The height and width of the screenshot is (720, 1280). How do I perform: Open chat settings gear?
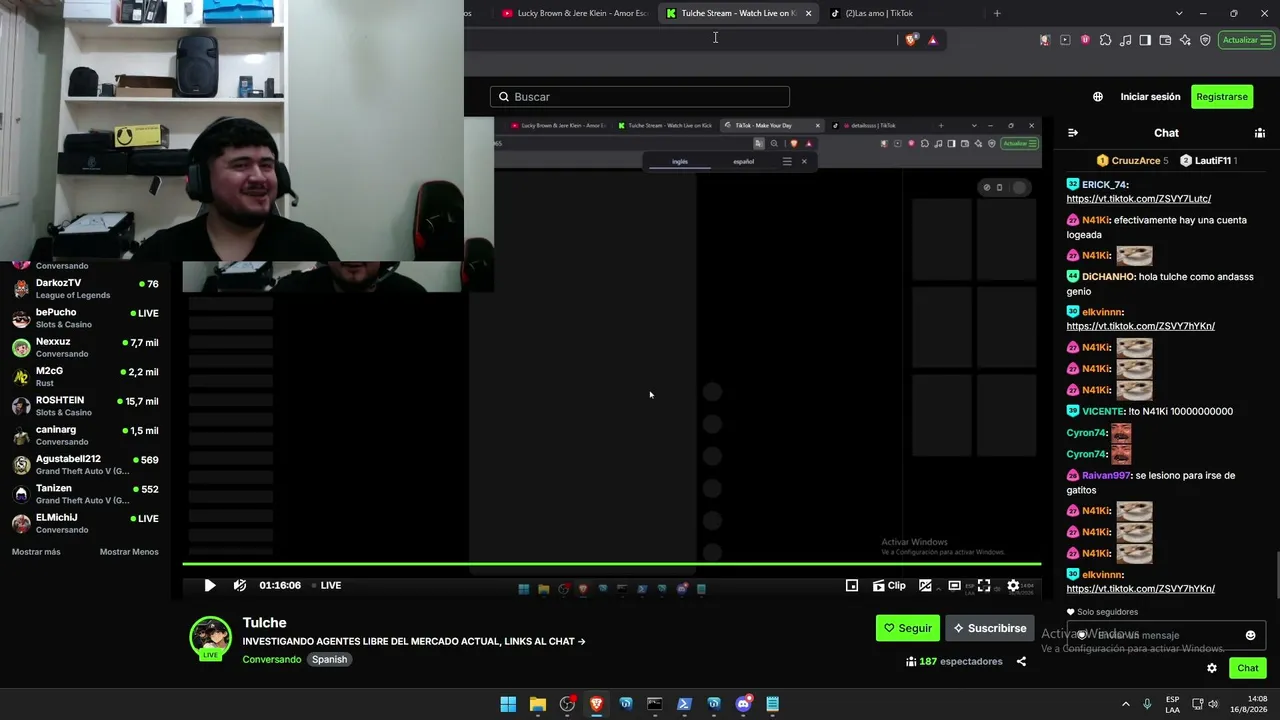coord(1212,668)
